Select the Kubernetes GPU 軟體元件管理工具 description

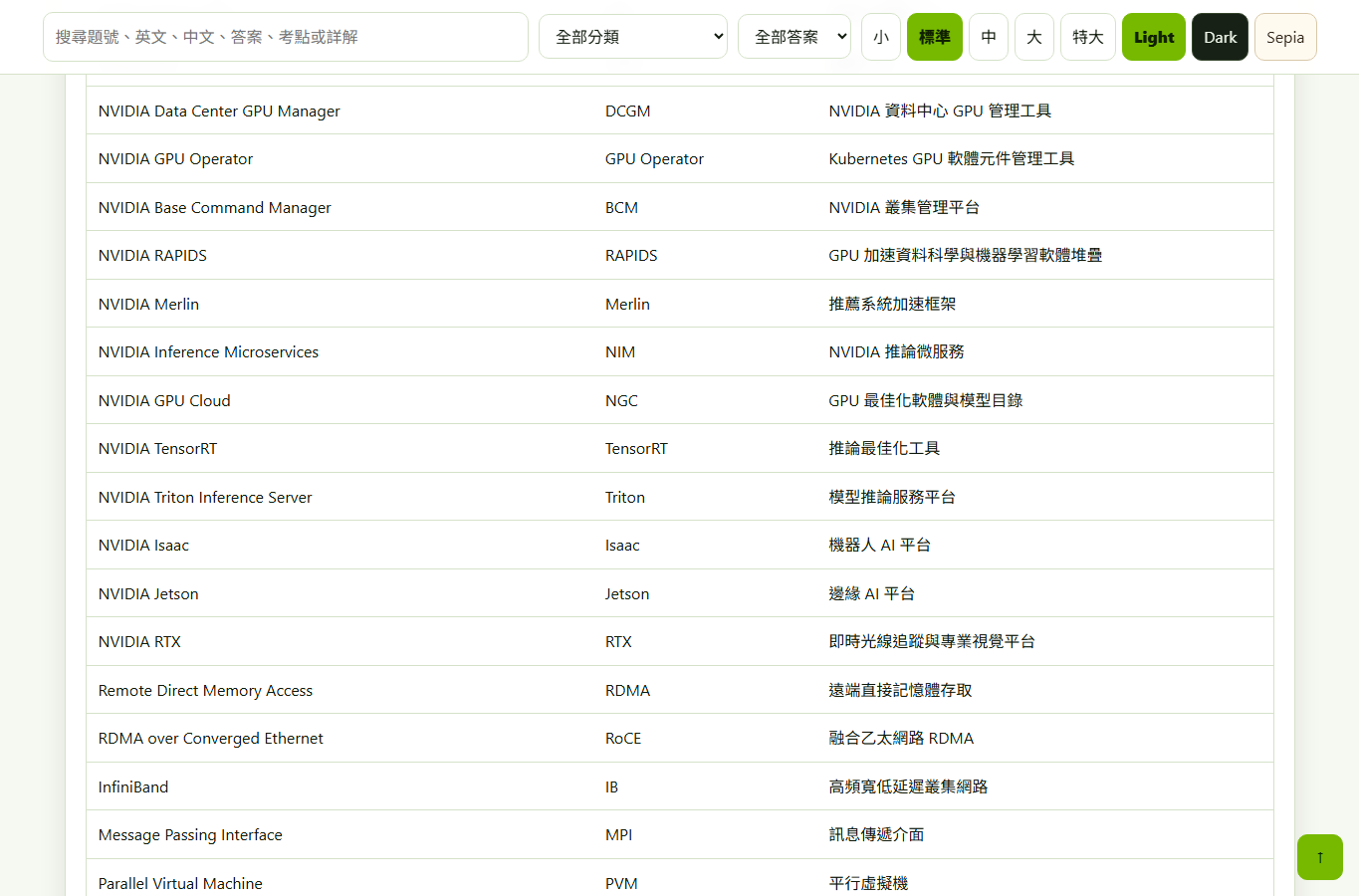point(952,159)
